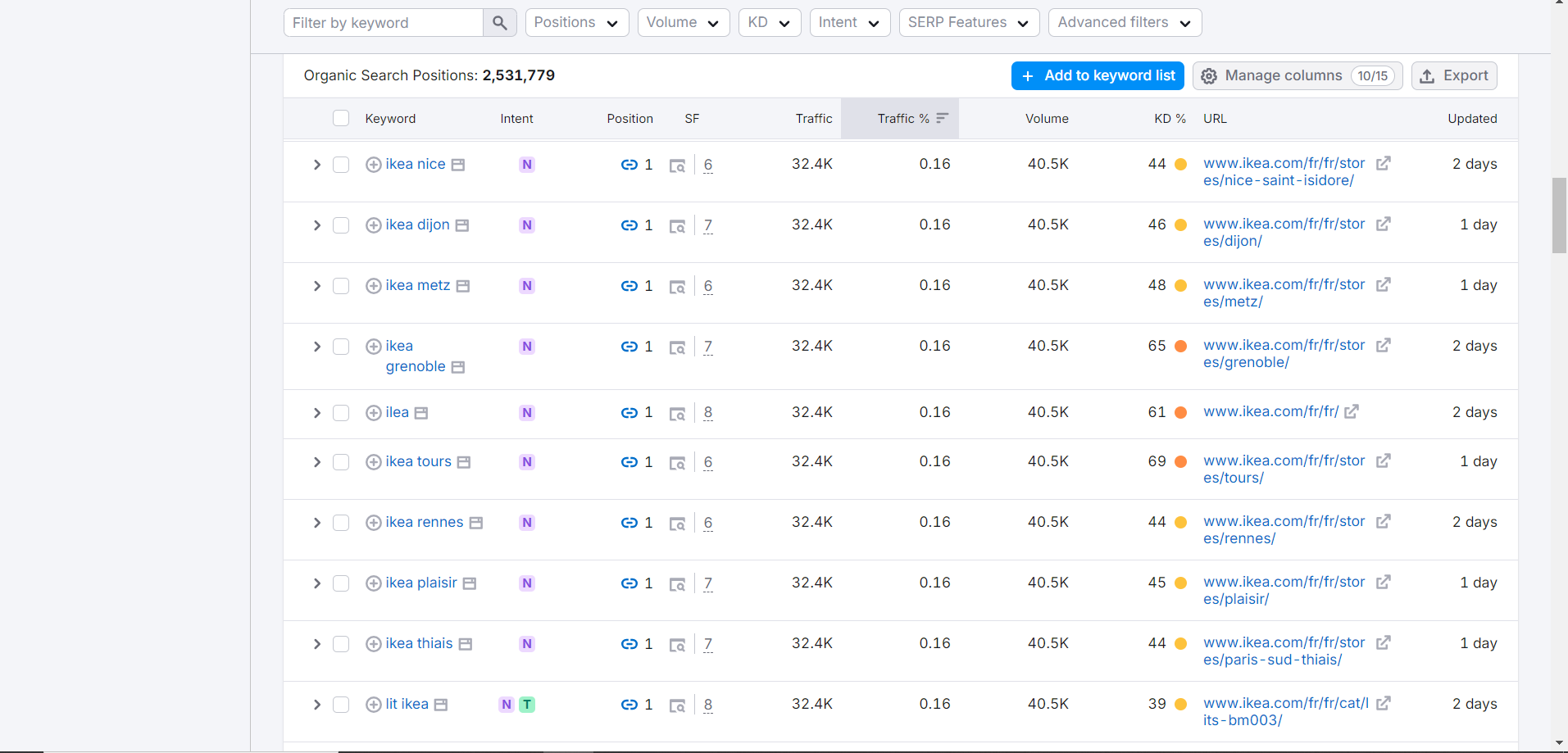Click the Manage columns button

(x=1298, y=76)
